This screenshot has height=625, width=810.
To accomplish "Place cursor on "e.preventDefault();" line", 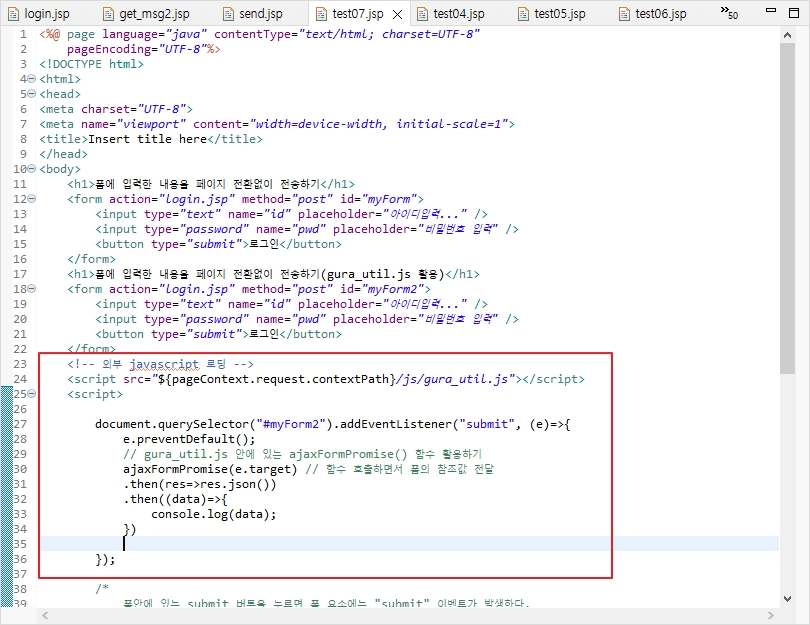I will point(189,439).
